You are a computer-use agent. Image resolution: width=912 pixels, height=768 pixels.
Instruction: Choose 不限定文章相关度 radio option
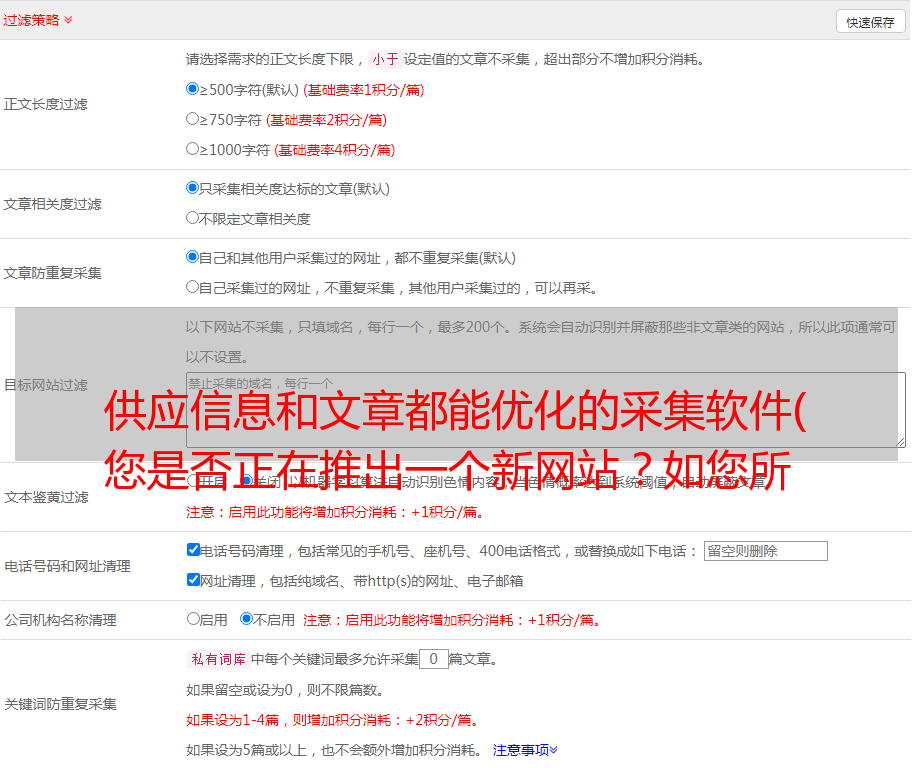193,218
